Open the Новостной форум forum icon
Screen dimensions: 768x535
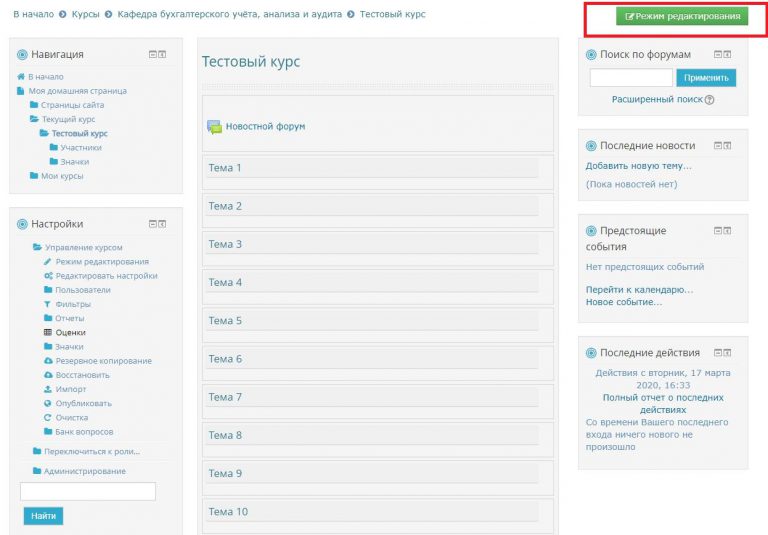[x=214, y=127]
